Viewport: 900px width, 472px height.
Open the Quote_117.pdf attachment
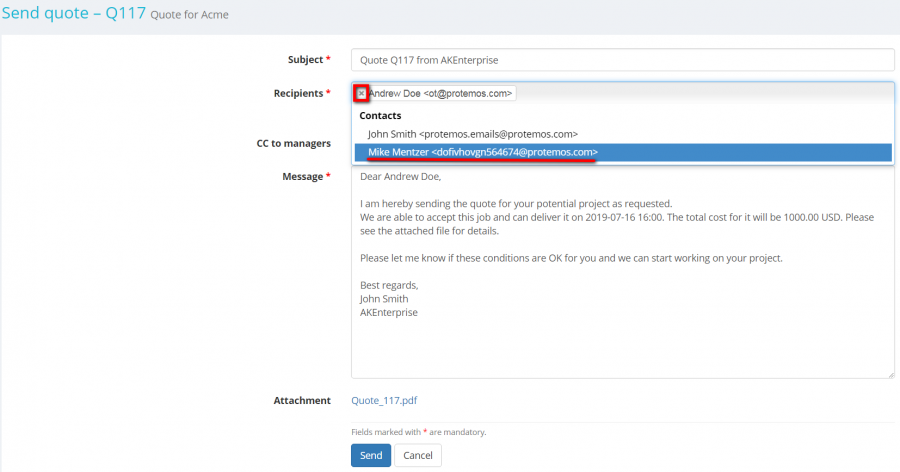click(384, 400)
